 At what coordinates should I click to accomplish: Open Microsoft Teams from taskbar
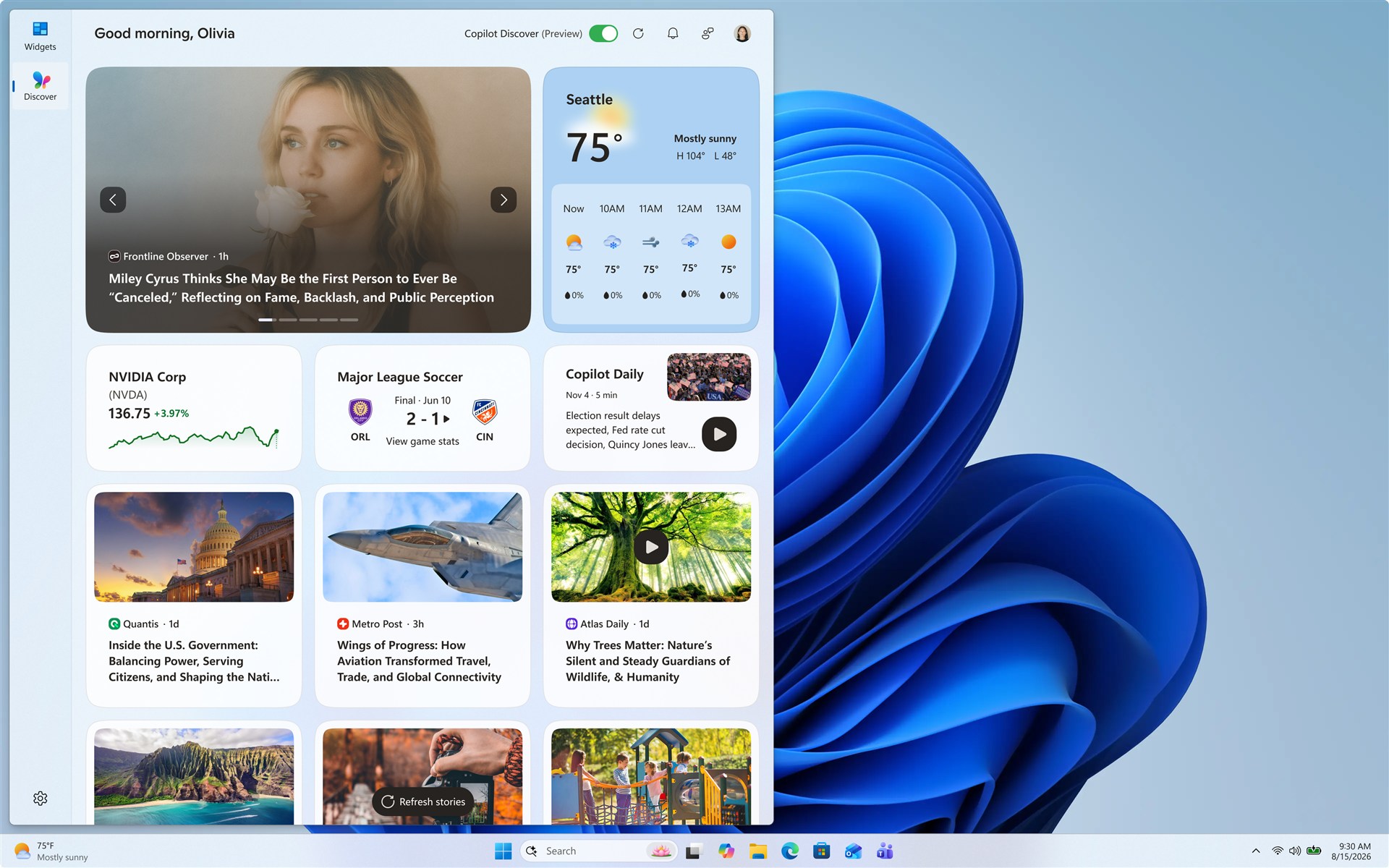coord(885,851)
